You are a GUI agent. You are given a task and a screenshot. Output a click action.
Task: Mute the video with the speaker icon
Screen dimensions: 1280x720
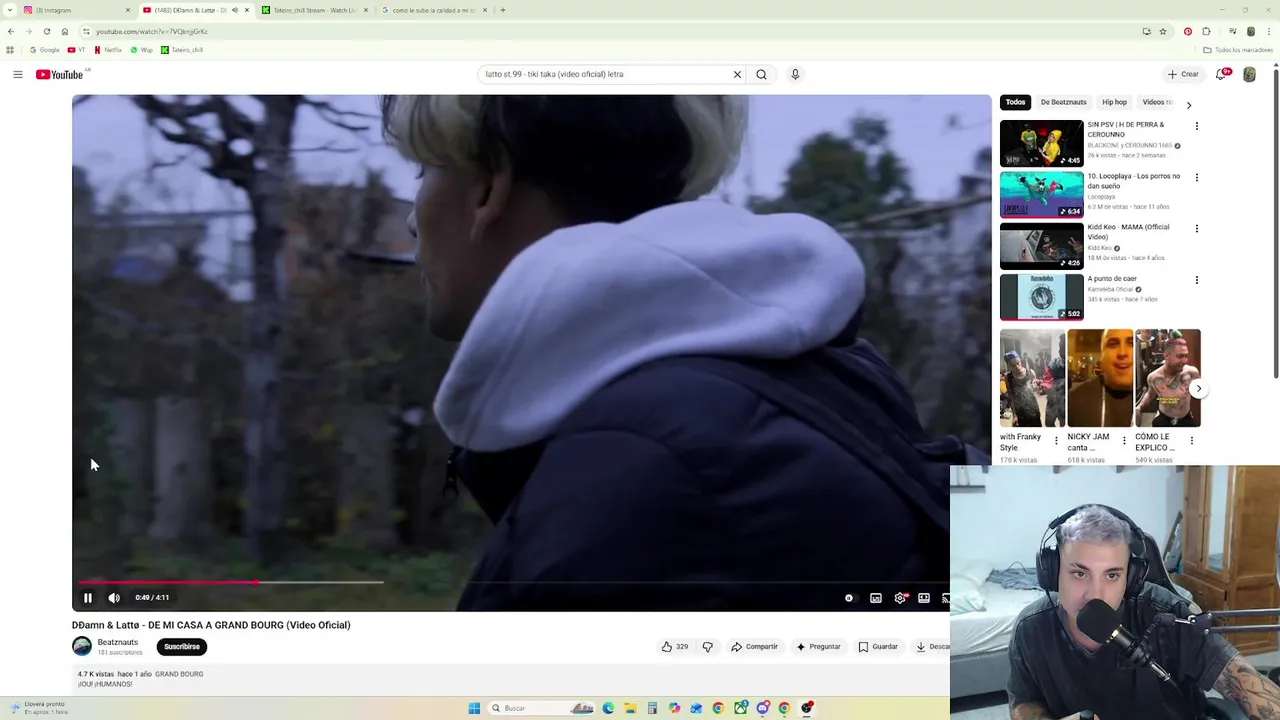[114, 598]
